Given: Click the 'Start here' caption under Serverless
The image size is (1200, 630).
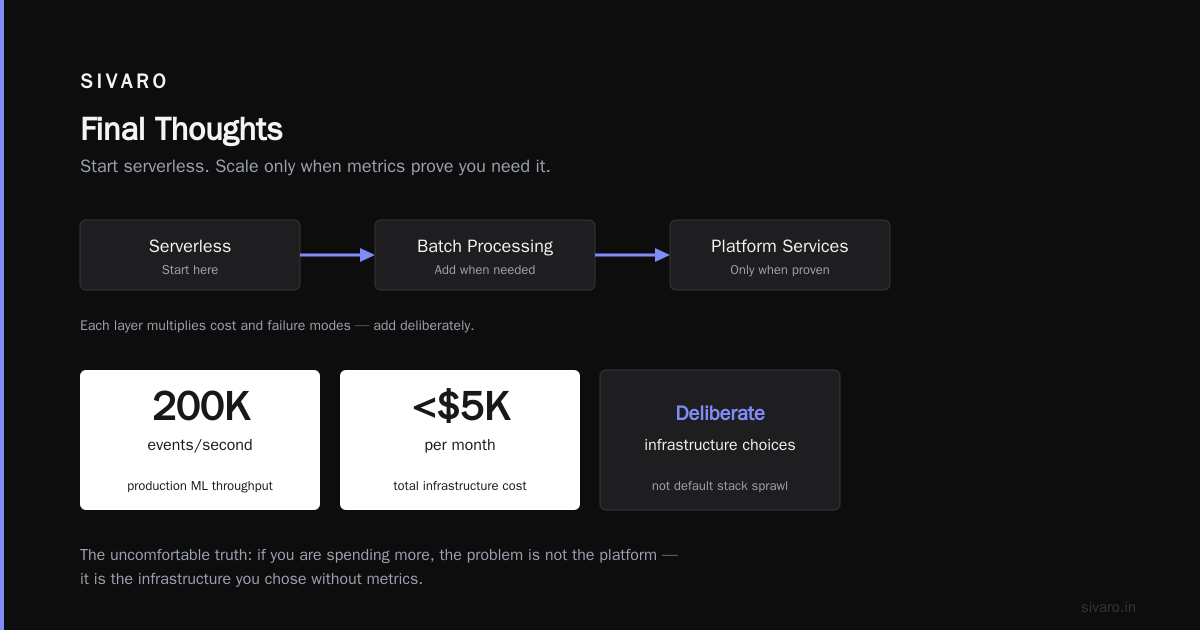Looking at the screenshot, I should click(x=190, y=270).
